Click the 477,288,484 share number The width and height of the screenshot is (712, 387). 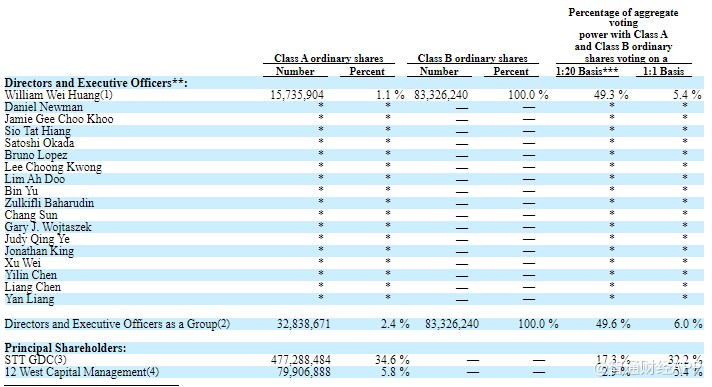click(301, 360)
